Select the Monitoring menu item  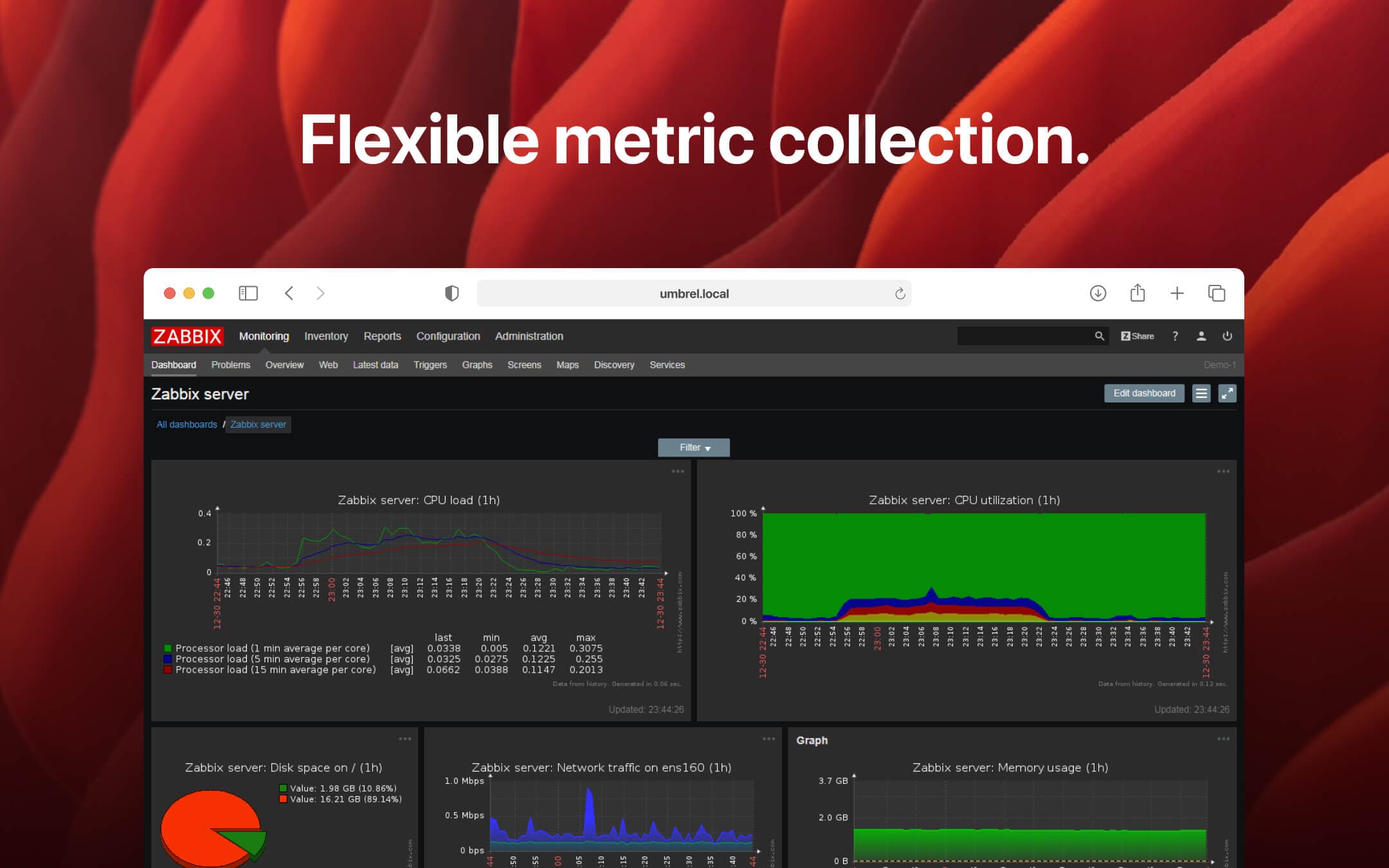click(x=262, y=336)
